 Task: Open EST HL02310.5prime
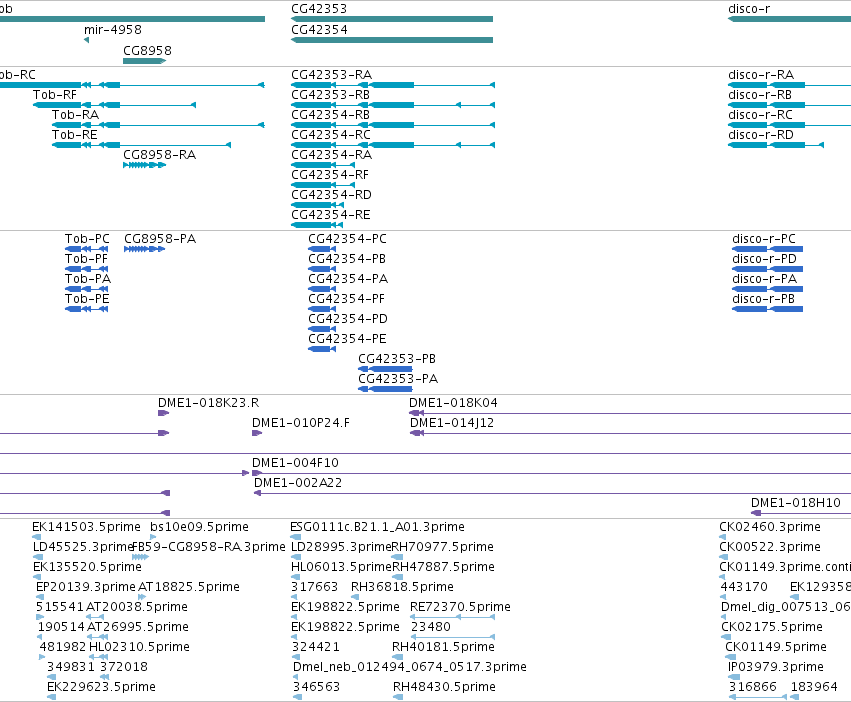(98, 657)
